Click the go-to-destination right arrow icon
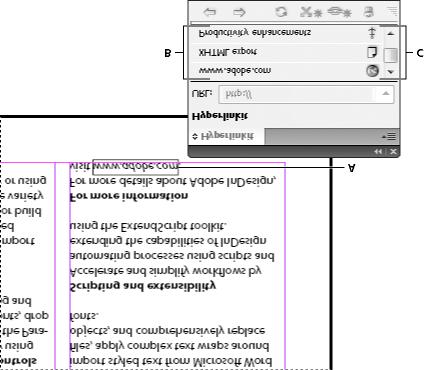The width and height of the screenshot is (424, 370). [239, 12]
